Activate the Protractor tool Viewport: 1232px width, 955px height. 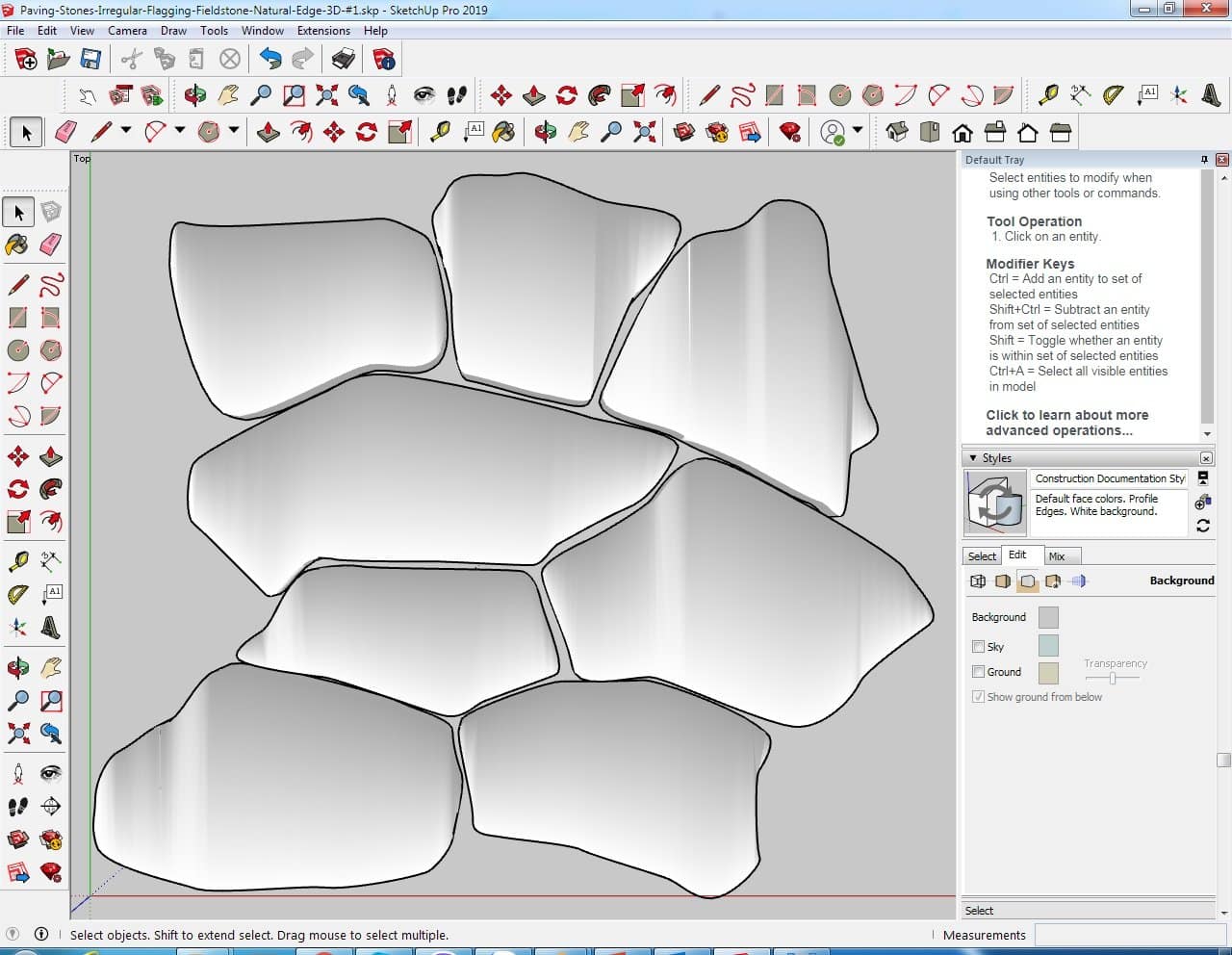1113,94
